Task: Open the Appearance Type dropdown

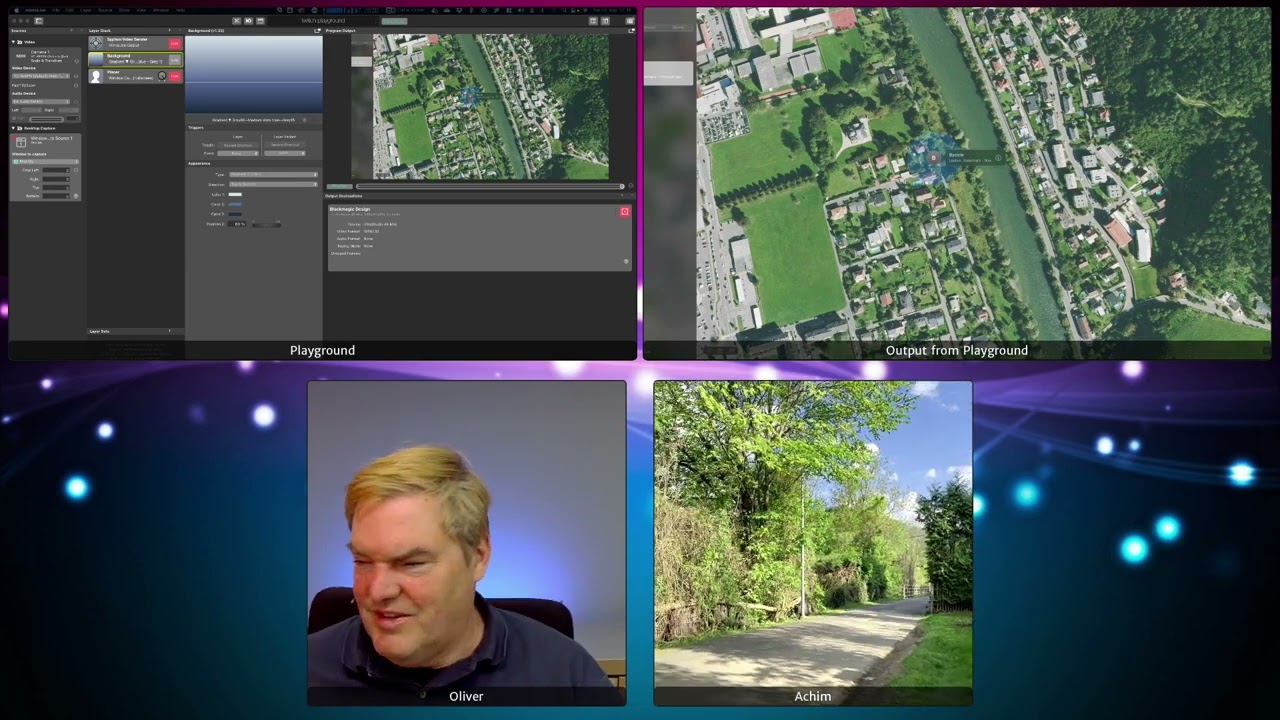Action: (x=273, y=174)
